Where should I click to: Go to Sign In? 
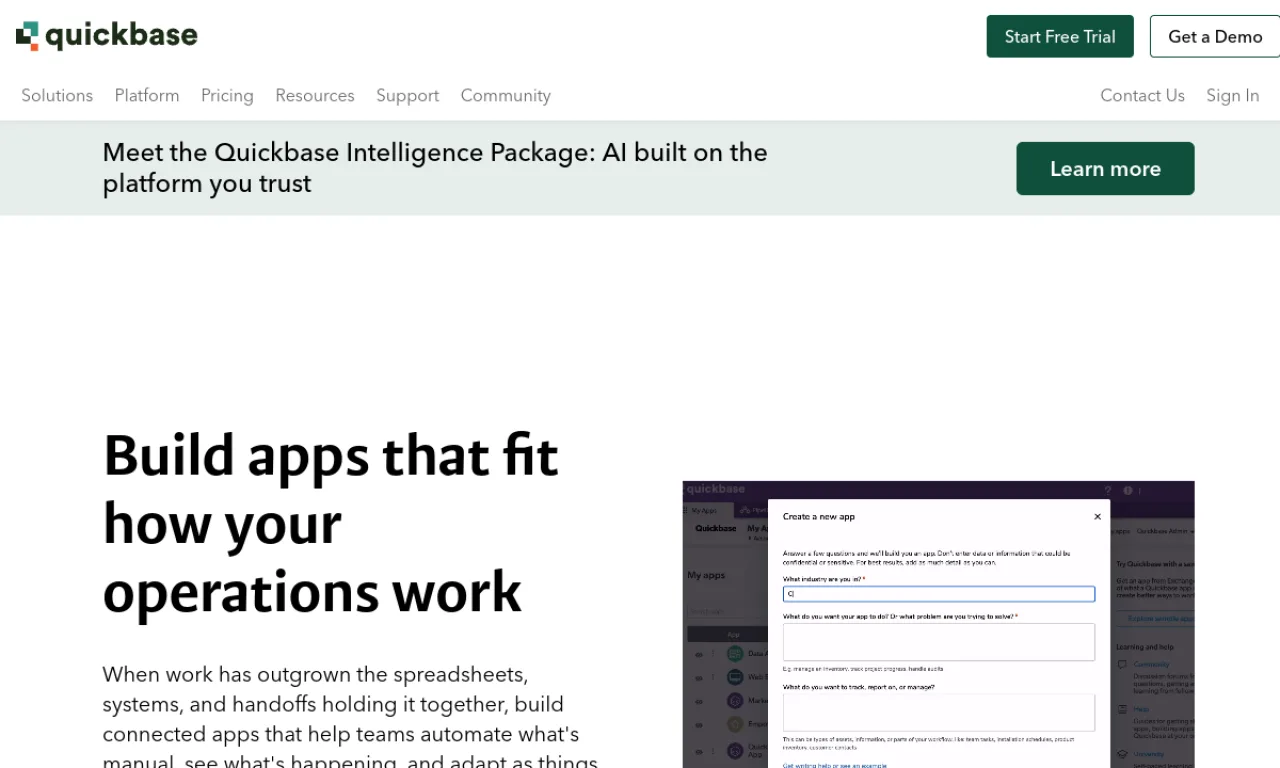pos(1232,95)
